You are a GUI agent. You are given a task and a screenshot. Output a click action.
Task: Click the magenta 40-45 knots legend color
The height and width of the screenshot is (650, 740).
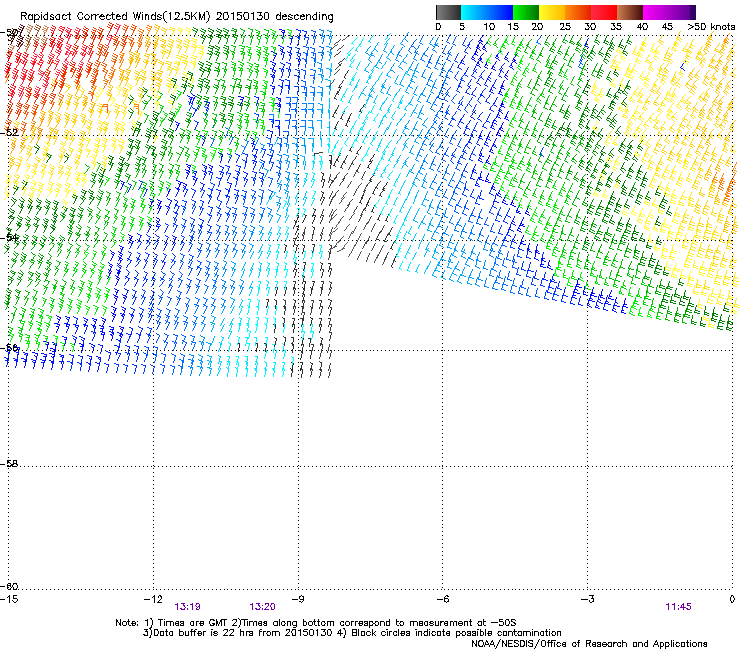656,12
